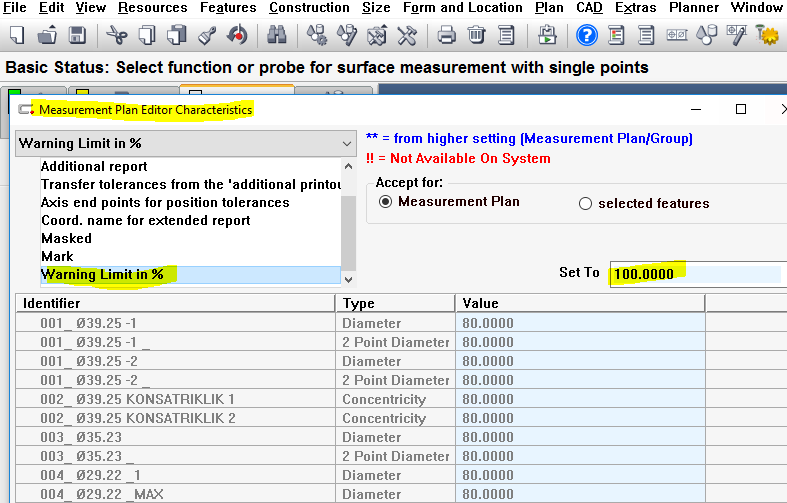Click the Cut scissors icon

[118, 37]
